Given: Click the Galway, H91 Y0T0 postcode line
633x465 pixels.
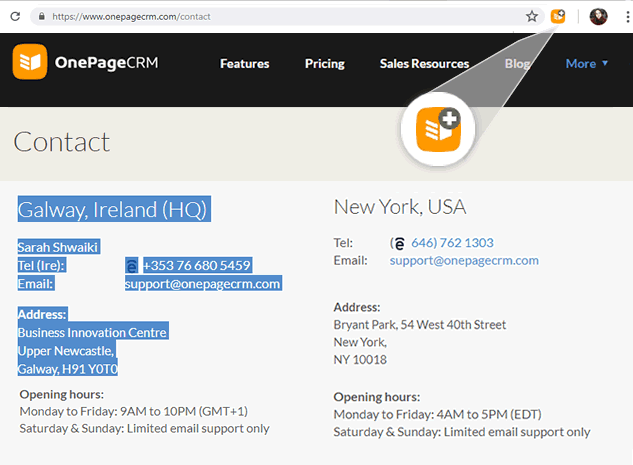Looking at the screenshot, I should 67,369.
